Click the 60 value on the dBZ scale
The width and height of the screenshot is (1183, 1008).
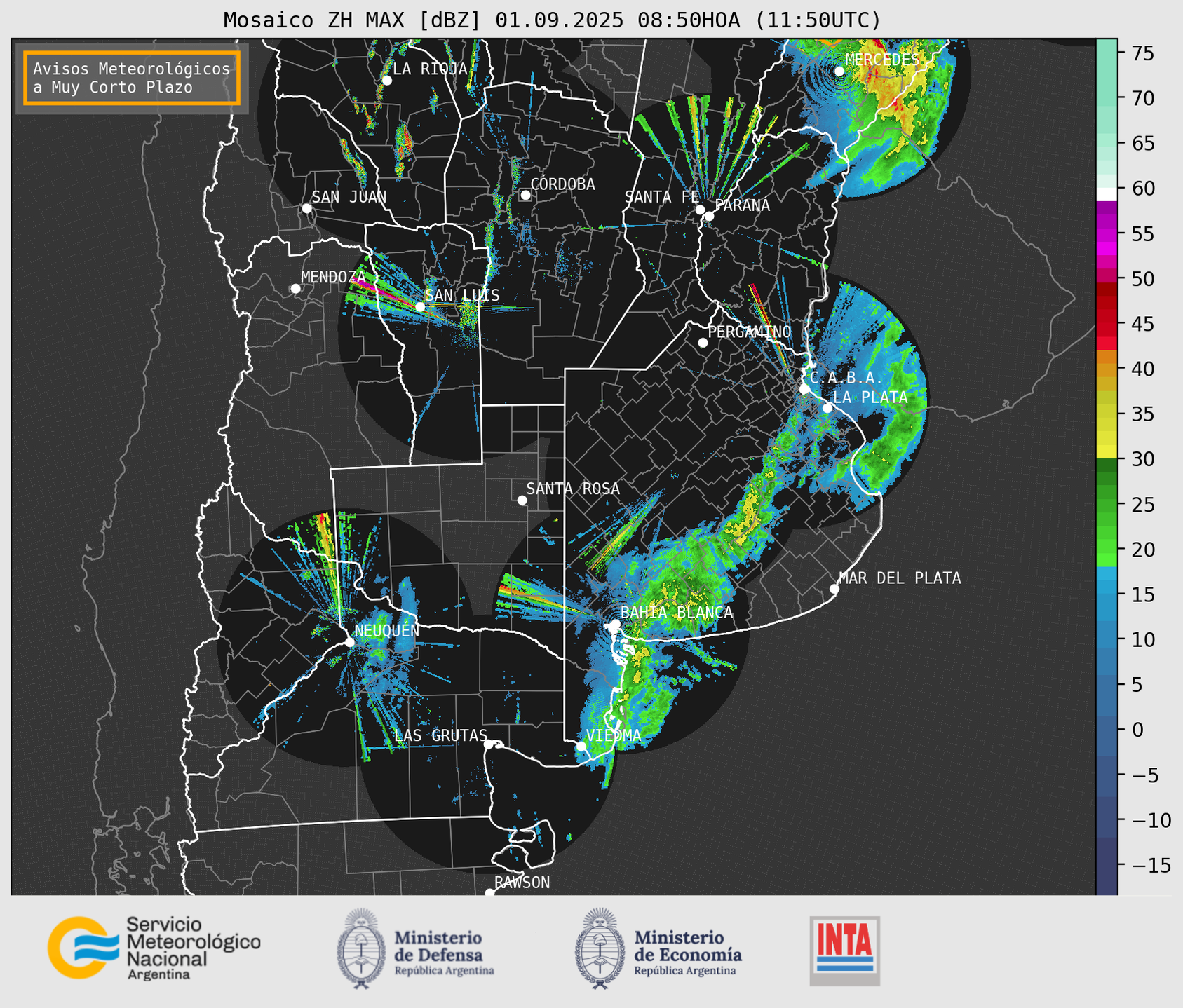pyautogui.click(x=1142, y=189)
